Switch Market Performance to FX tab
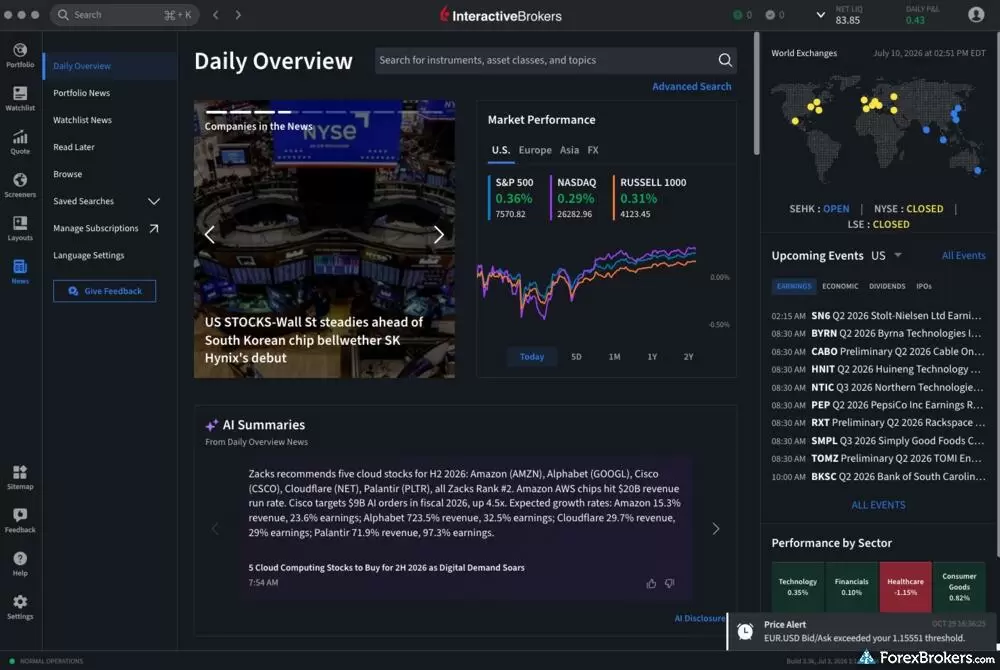 (x=593, y=150)
